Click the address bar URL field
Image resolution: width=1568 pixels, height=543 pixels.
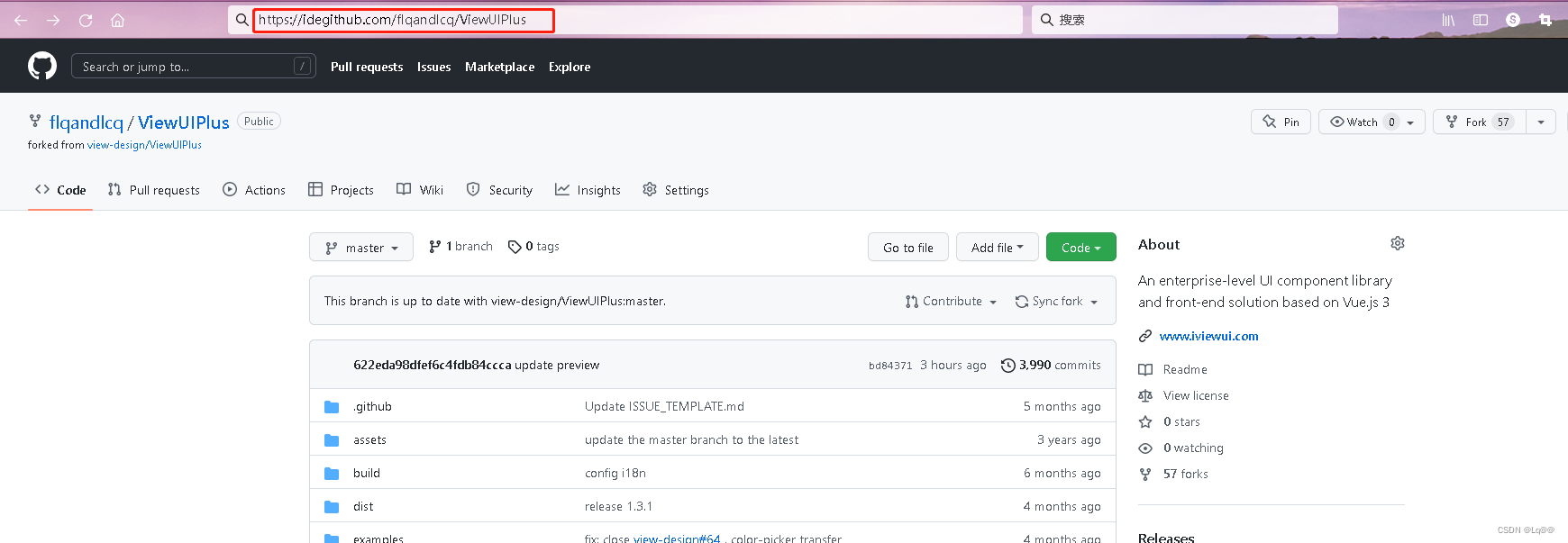pos(625,20)
